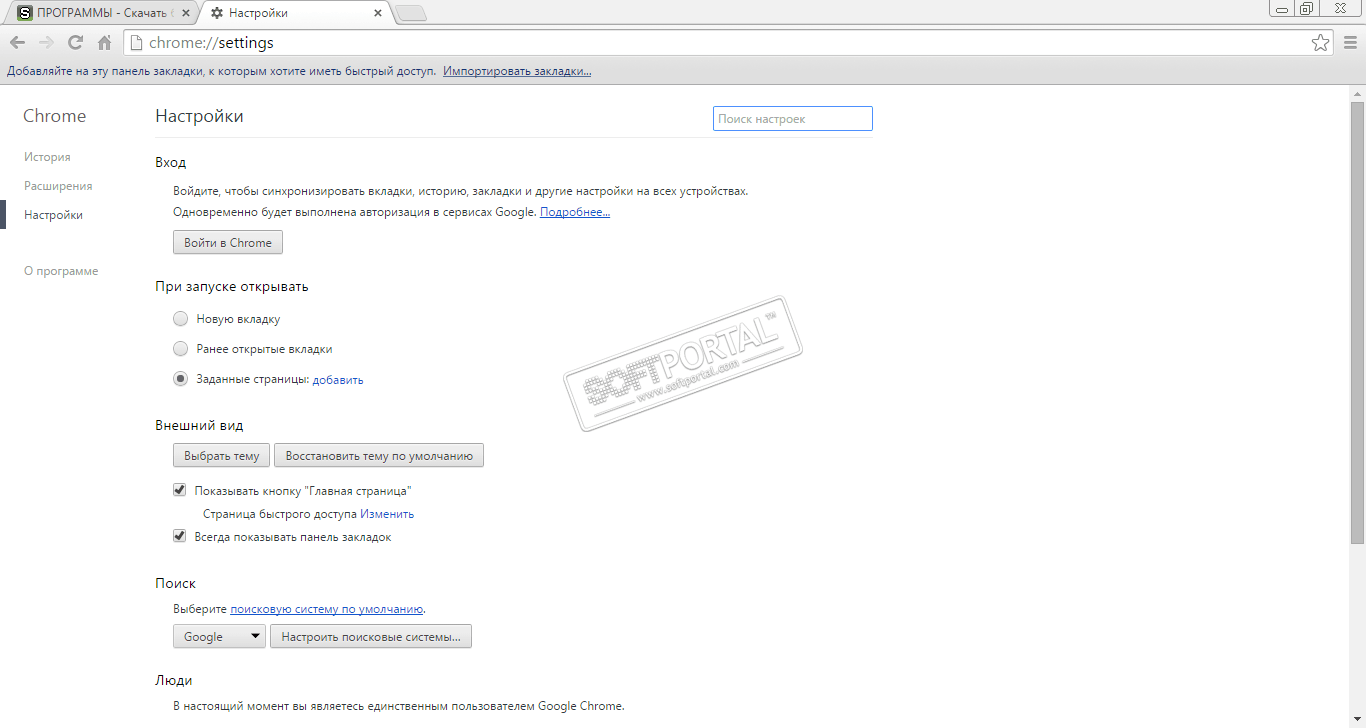
Task: Click the scrollbar up arrow
Action: click(1357, 92)
